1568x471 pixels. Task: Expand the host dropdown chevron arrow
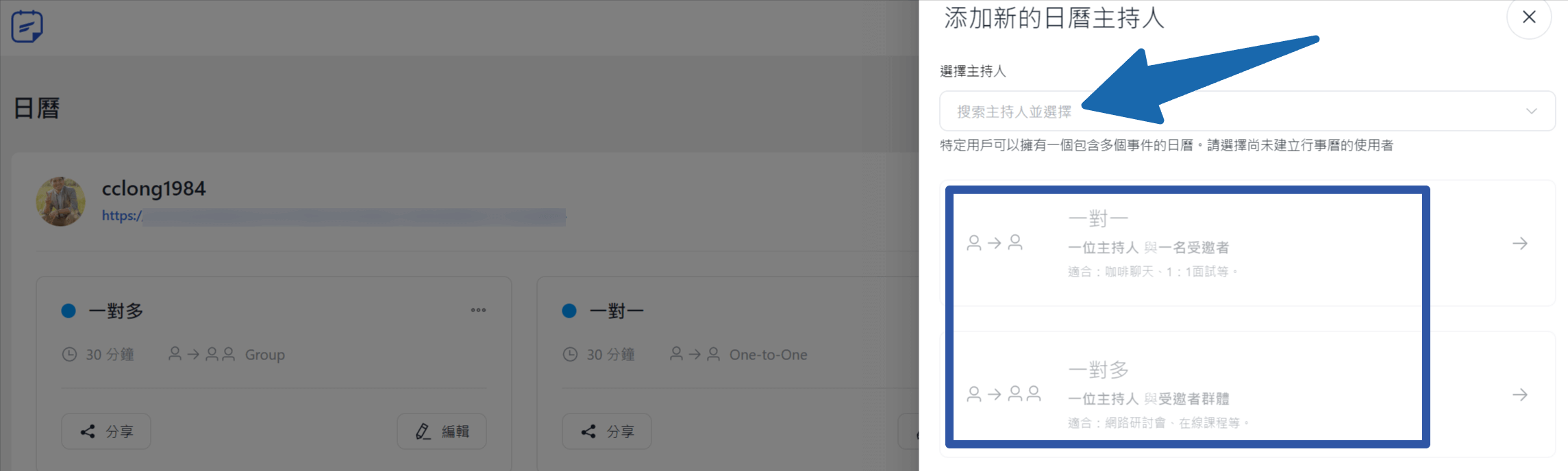pos(1531,111)
